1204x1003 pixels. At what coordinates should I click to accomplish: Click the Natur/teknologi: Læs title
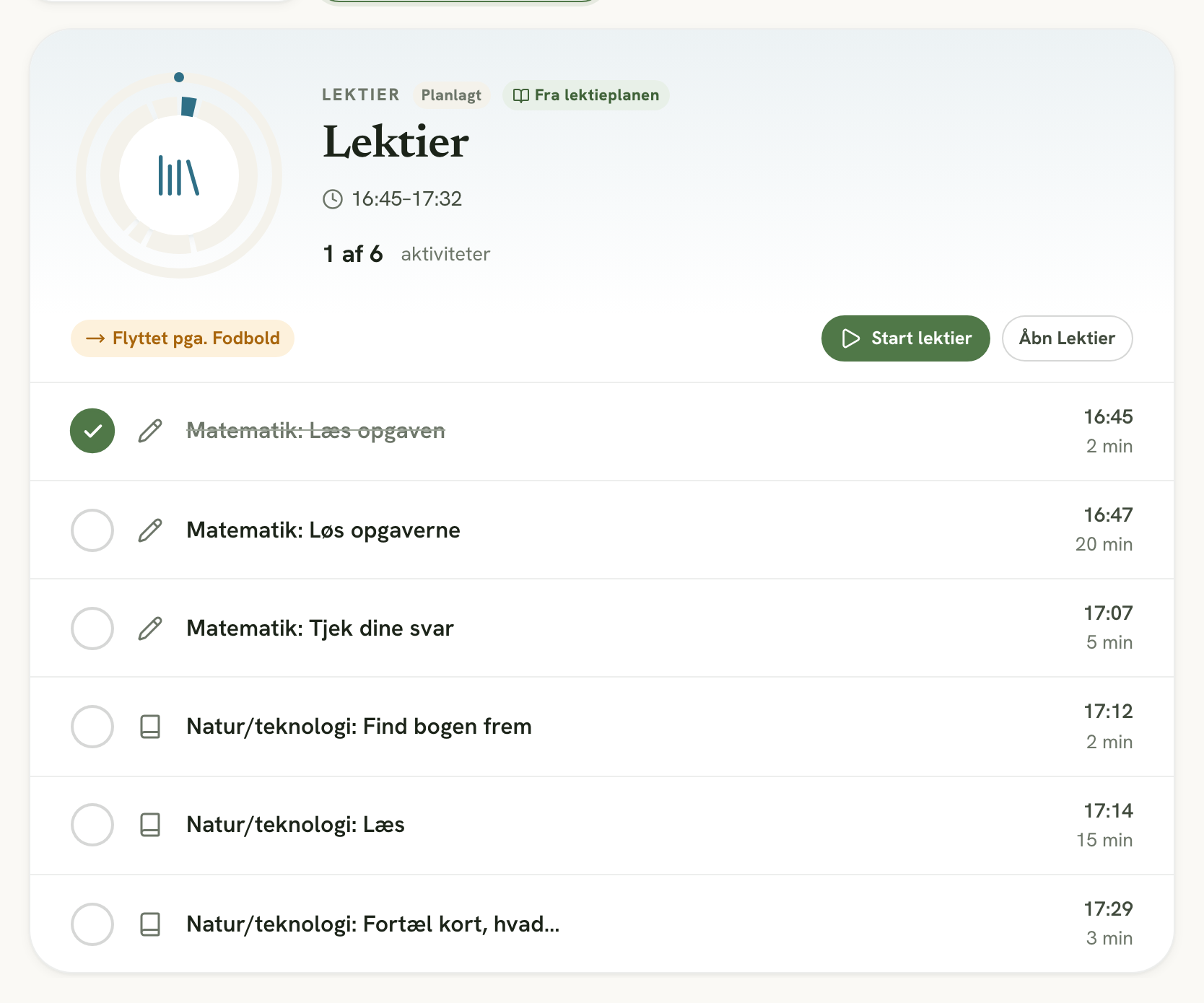pyautogui.click(x=295, y=825)
